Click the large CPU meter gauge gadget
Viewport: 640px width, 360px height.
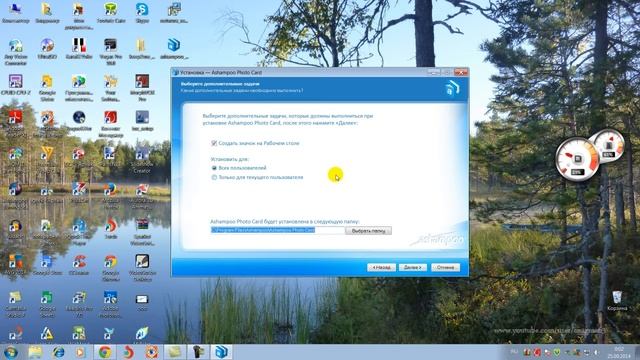577,160
